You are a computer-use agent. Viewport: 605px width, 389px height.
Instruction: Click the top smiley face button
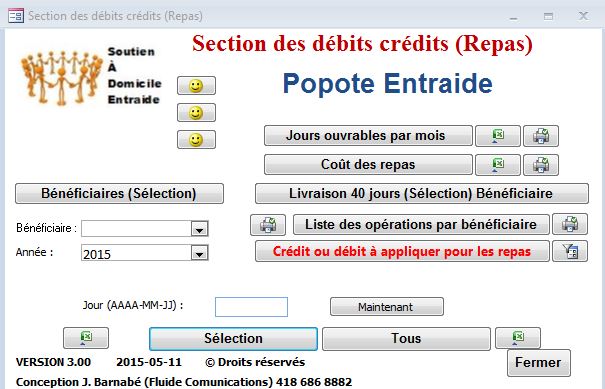click(196, 86)
